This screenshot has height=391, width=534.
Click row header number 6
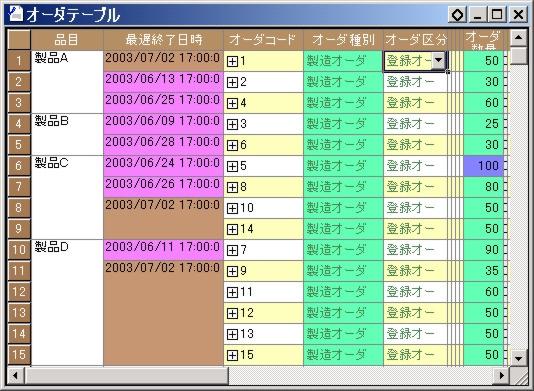coord(19,166)
